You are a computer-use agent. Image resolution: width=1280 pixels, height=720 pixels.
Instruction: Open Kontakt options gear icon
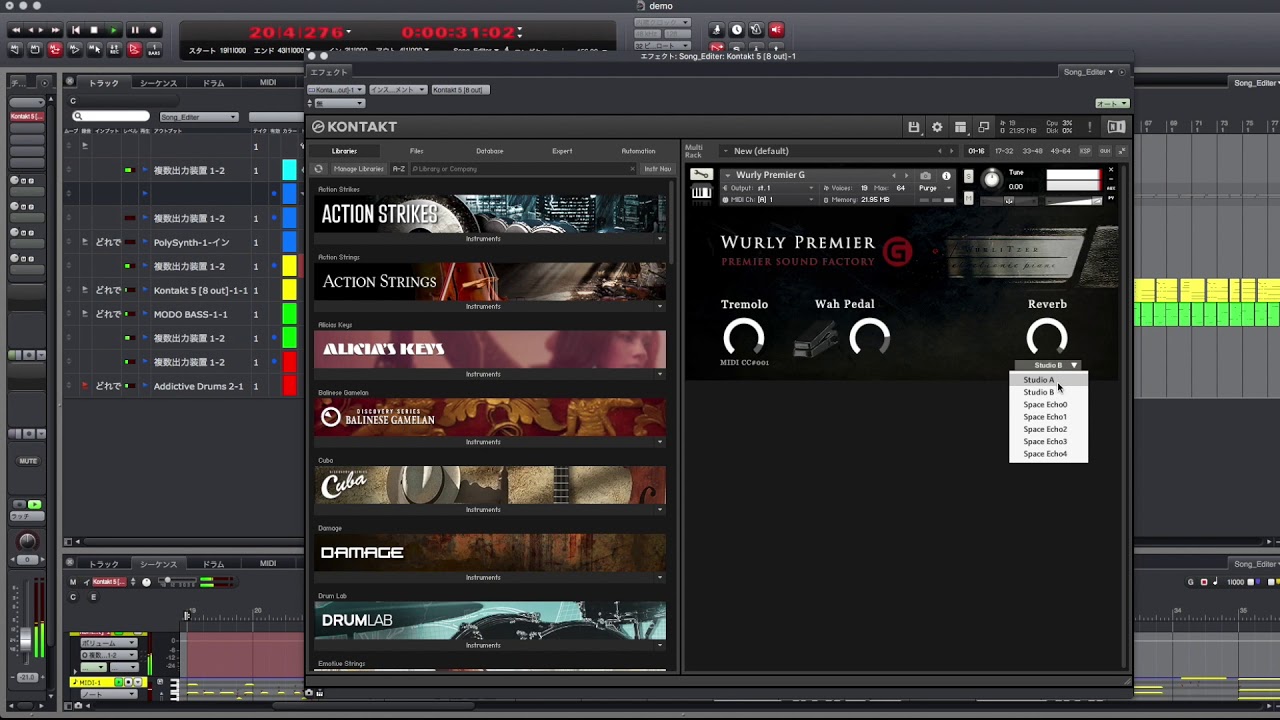point(937,127)
